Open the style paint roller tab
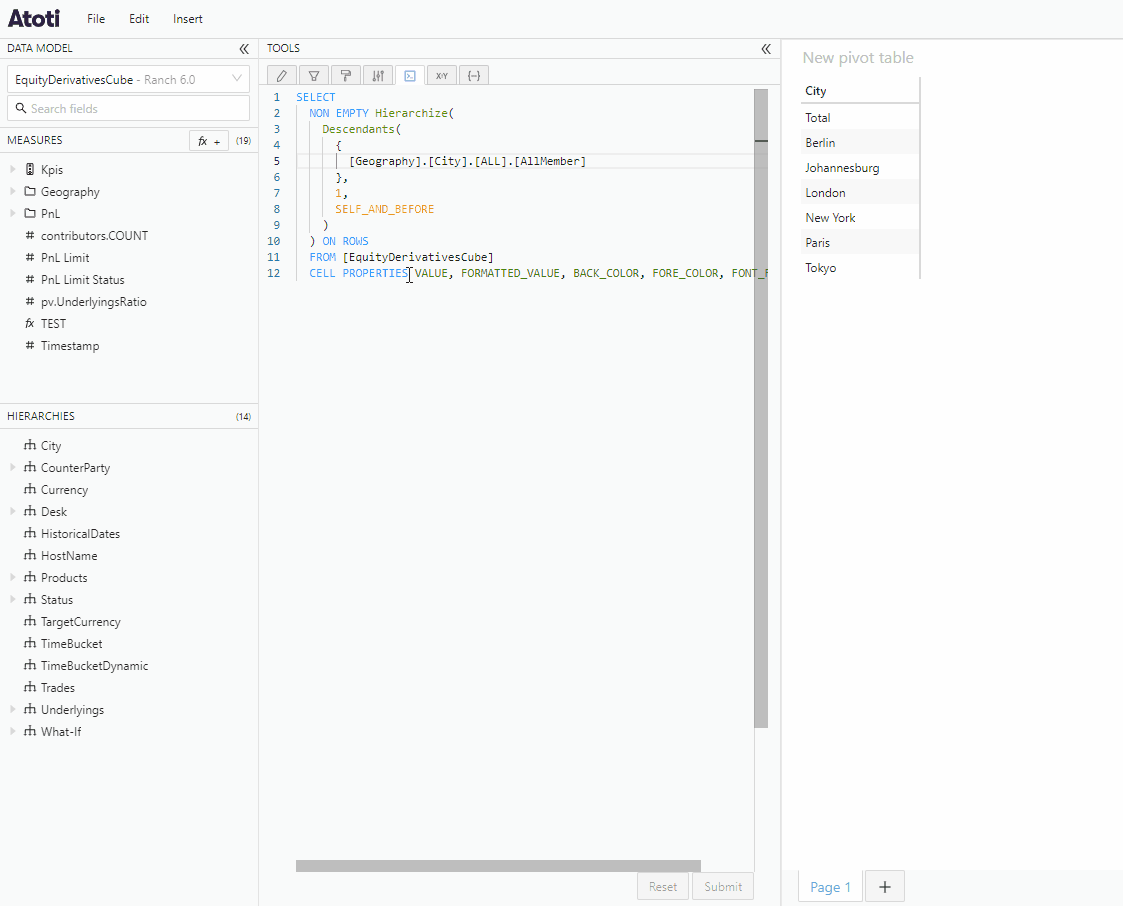 tap(346, 75)
